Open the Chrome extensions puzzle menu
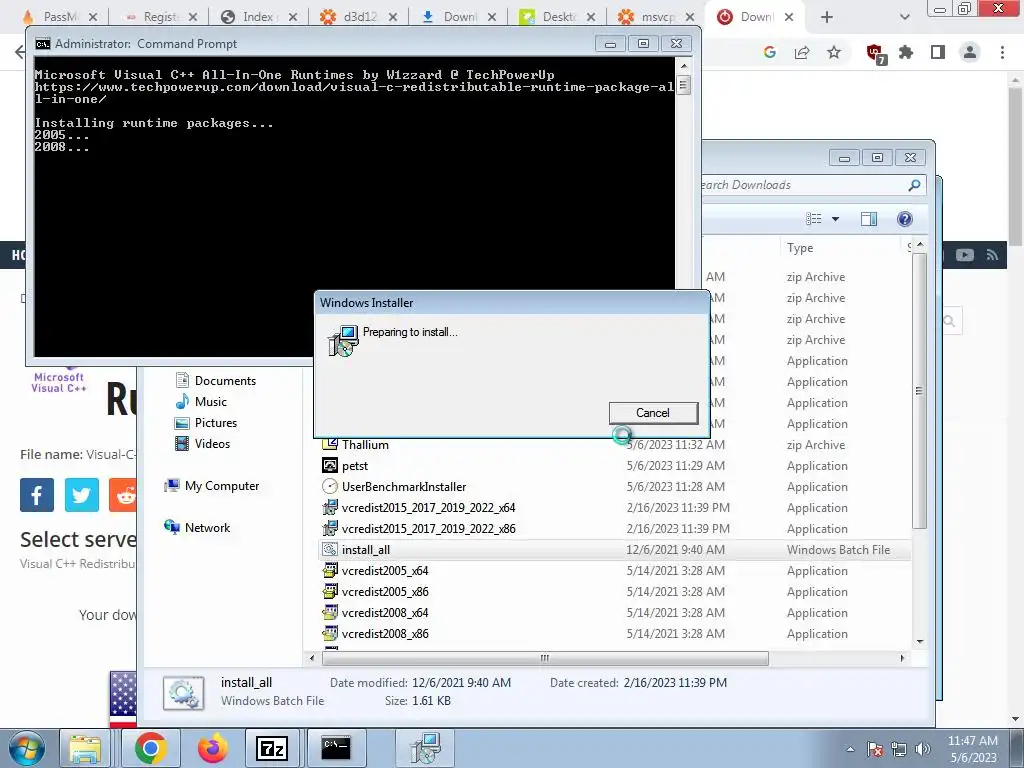Screen dimensions: 1024x768 pos(906,52)
